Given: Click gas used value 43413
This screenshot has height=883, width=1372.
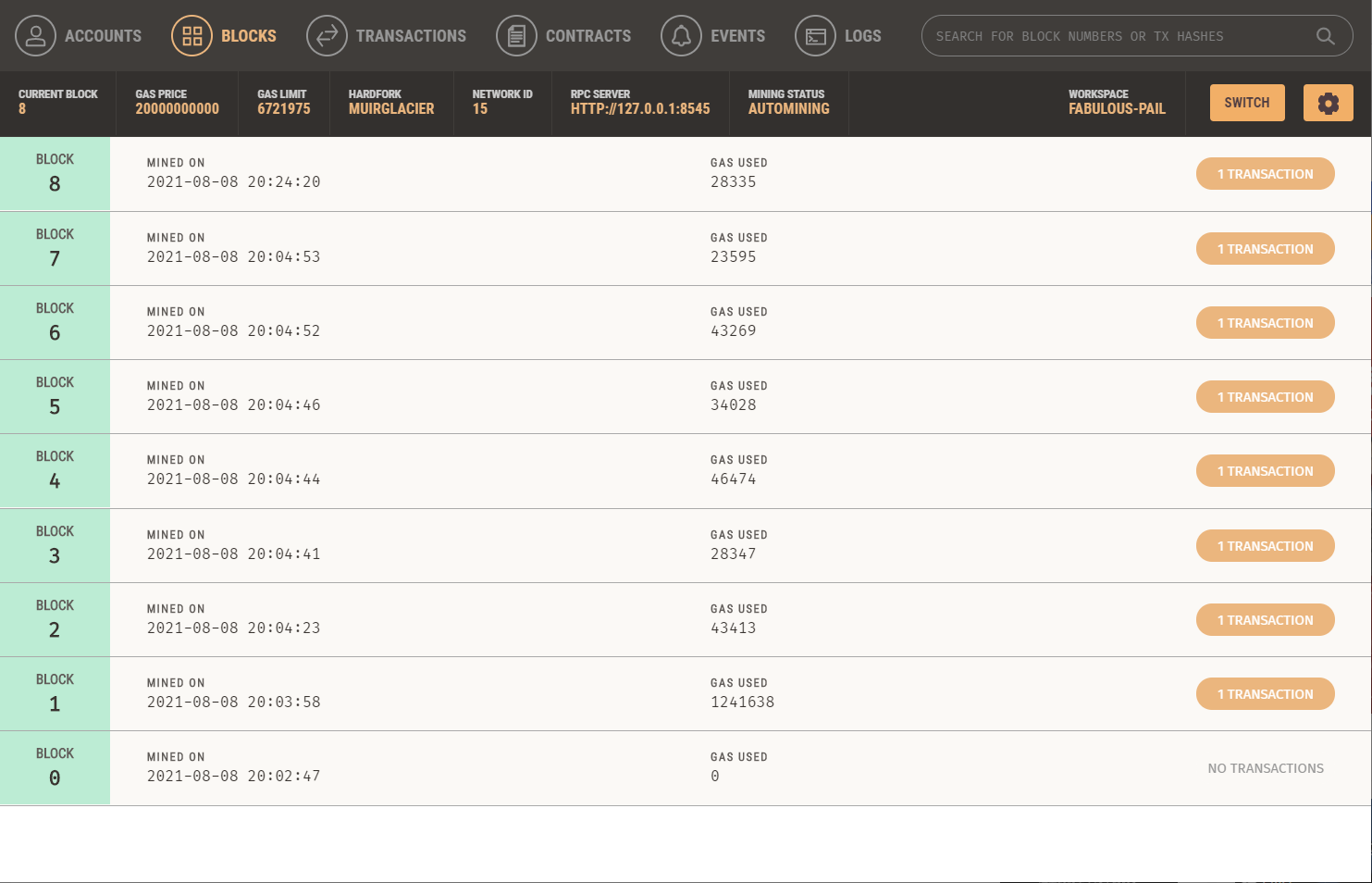Looking at the screenshot, I should coord(733,628).
